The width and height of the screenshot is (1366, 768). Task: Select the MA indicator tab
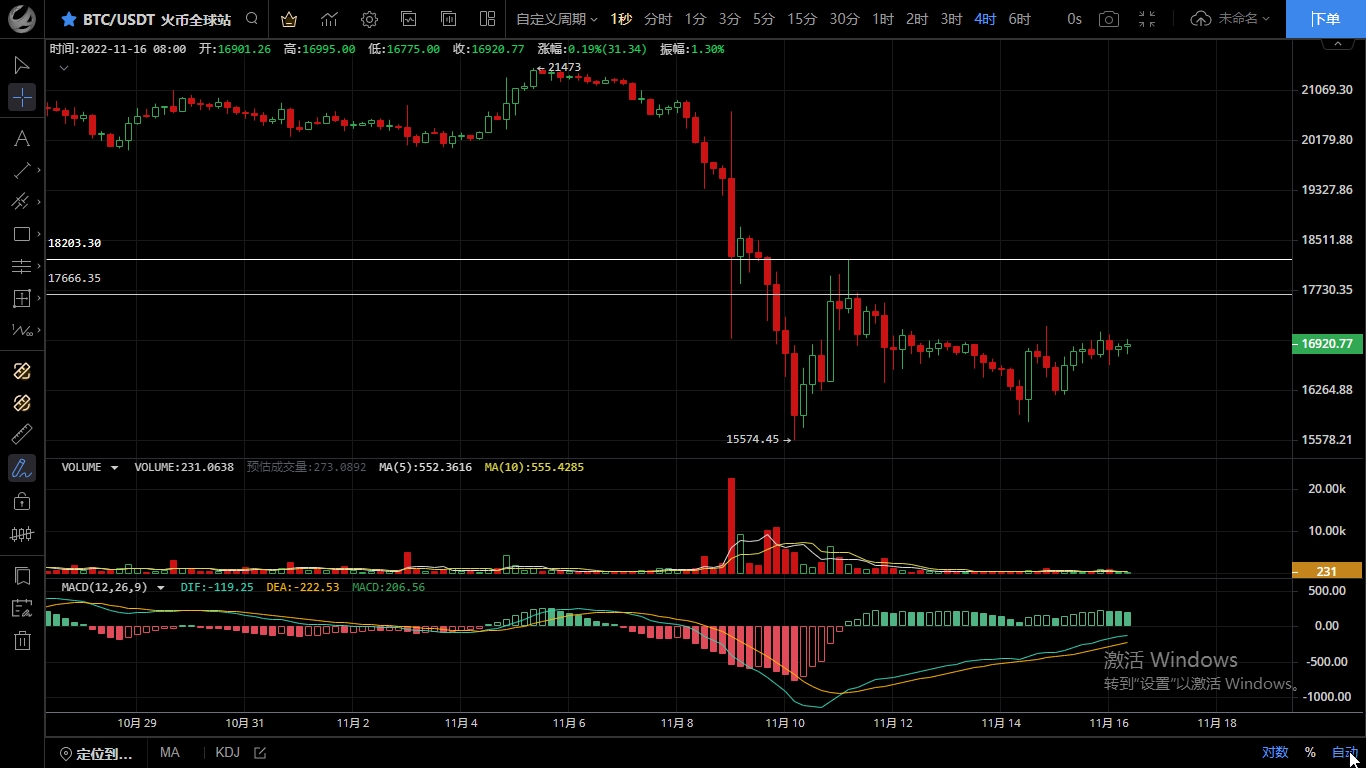169,753
